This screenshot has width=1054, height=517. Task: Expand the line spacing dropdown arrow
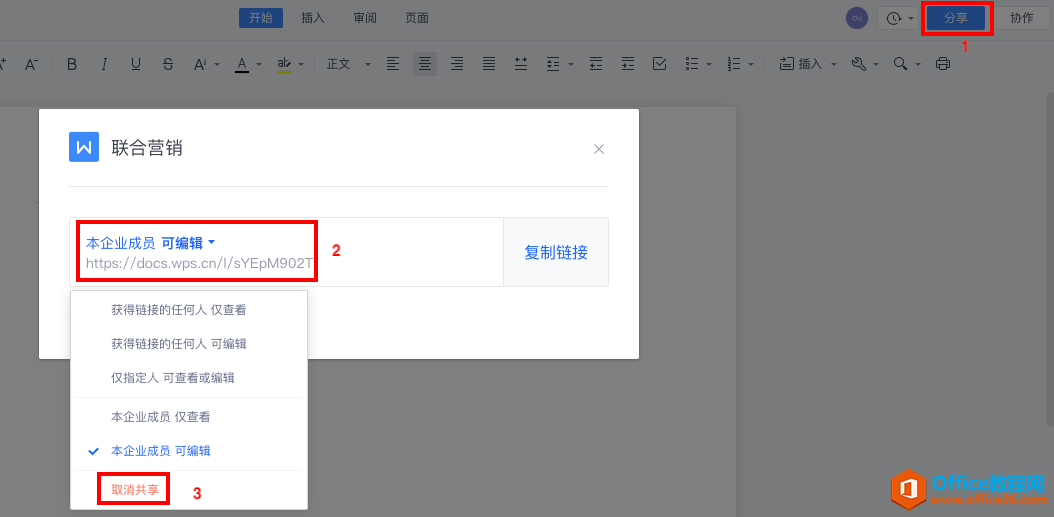coord(571,65)
